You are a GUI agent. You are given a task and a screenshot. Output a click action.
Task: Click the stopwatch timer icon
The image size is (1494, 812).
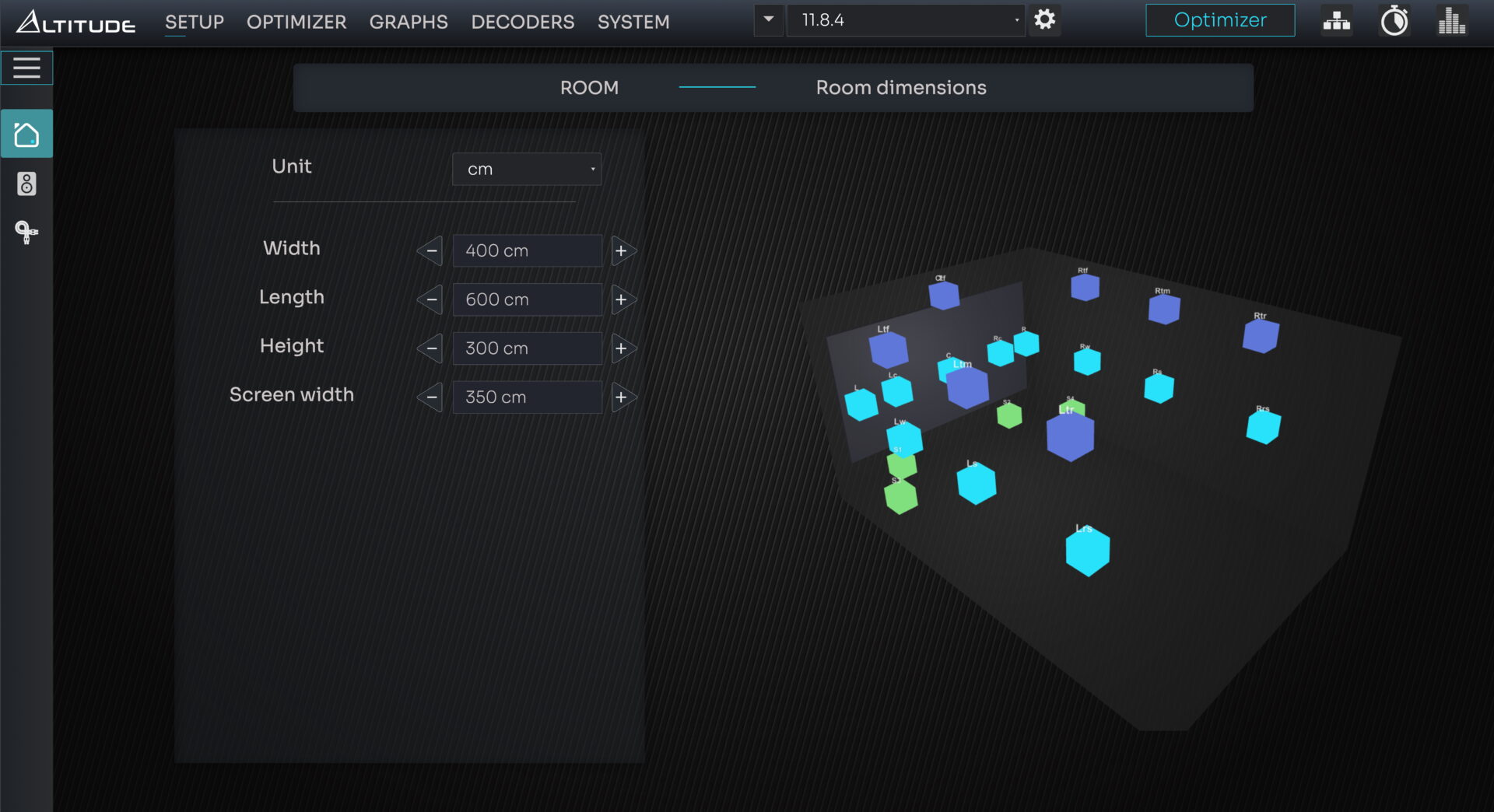click(1394, 21)
